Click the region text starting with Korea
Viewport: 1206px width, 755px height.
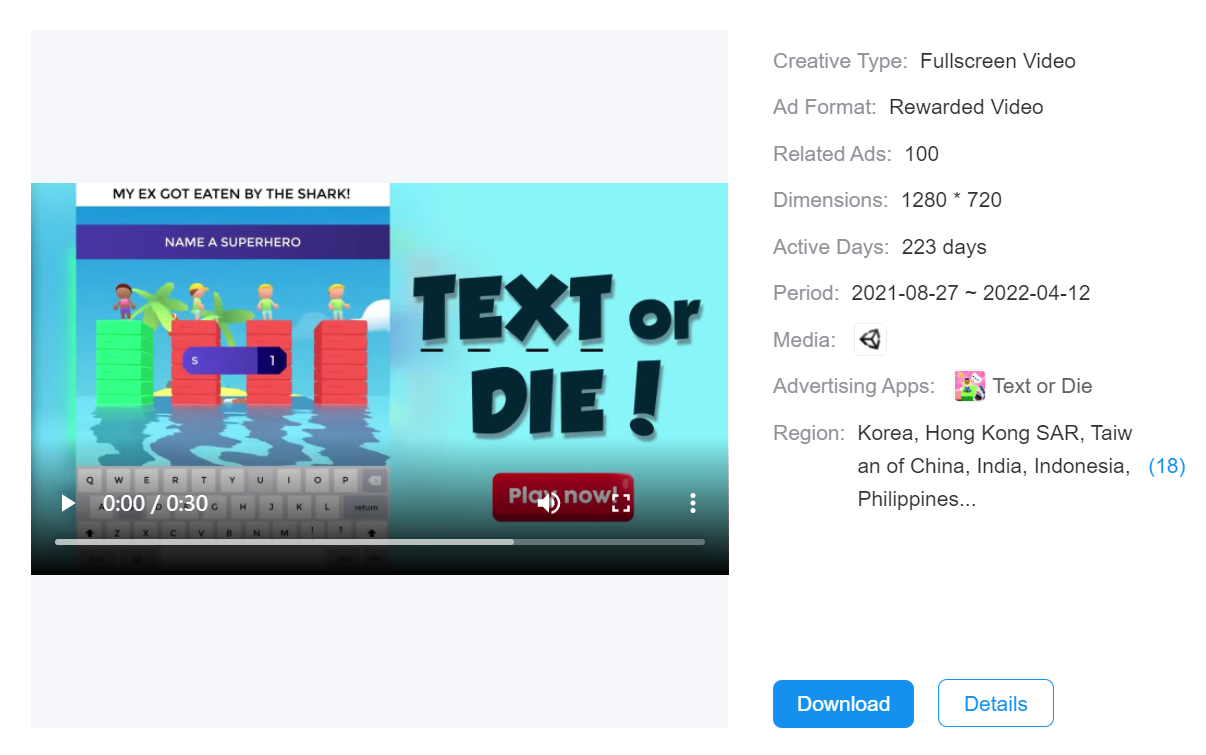pyautogui.click(x=995, y=466)
